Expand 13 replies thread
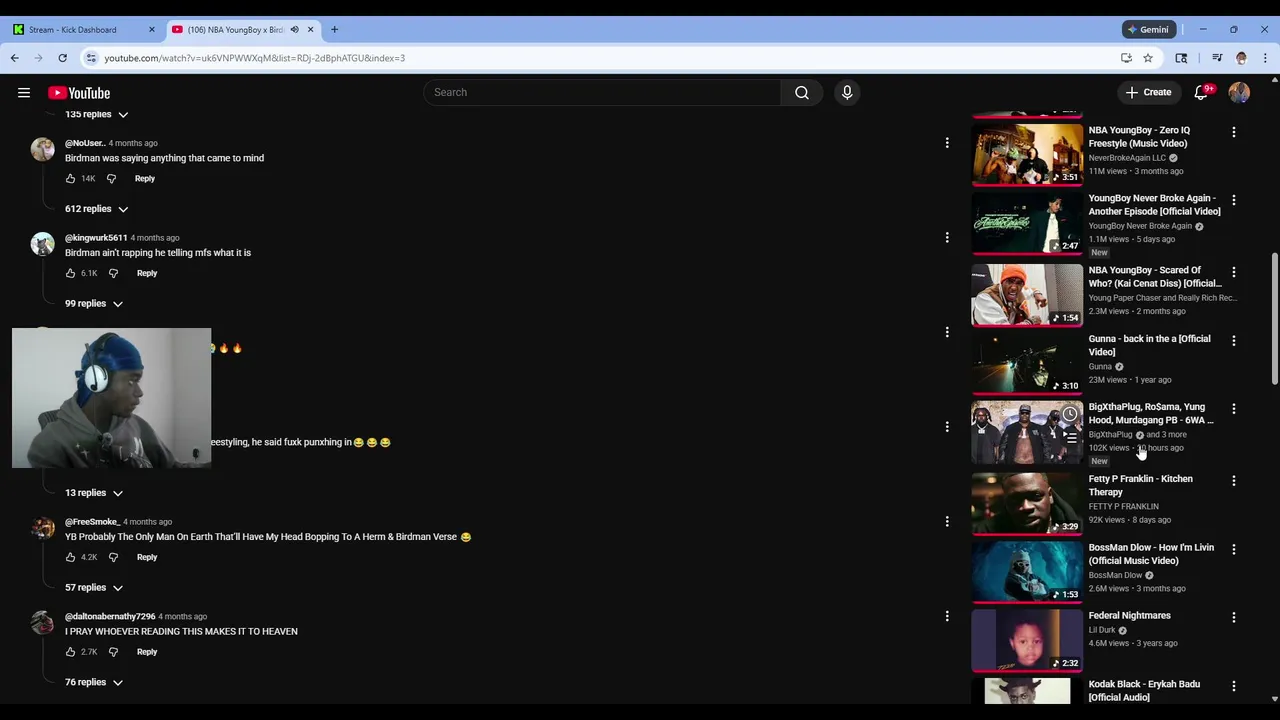This screenshot has height=720, width=1280. [94, 493]
